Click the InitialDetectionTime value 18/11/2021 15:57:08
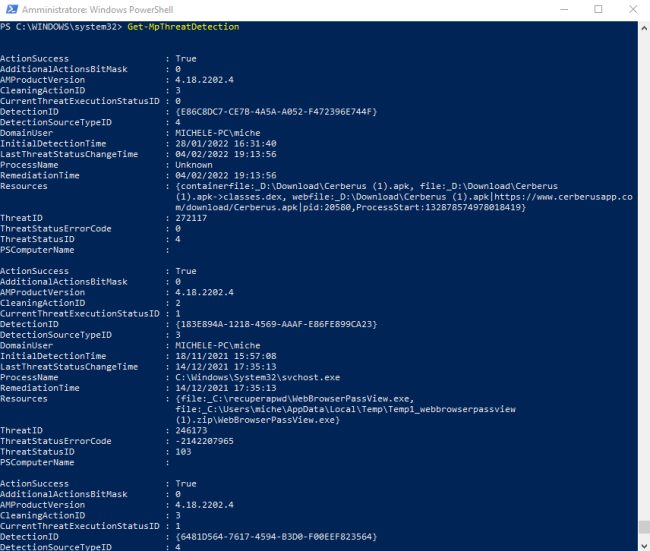This screenshot has width=650, height=551. click(x=226, y=356)
